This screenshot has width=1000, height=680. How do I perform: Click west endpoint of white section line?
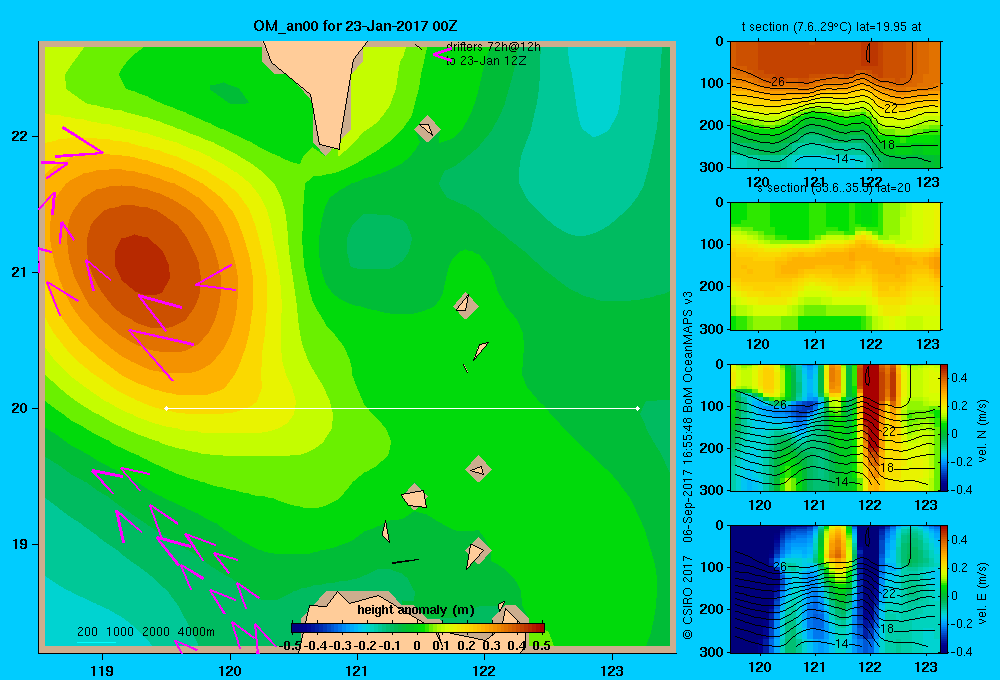[166, 408]
